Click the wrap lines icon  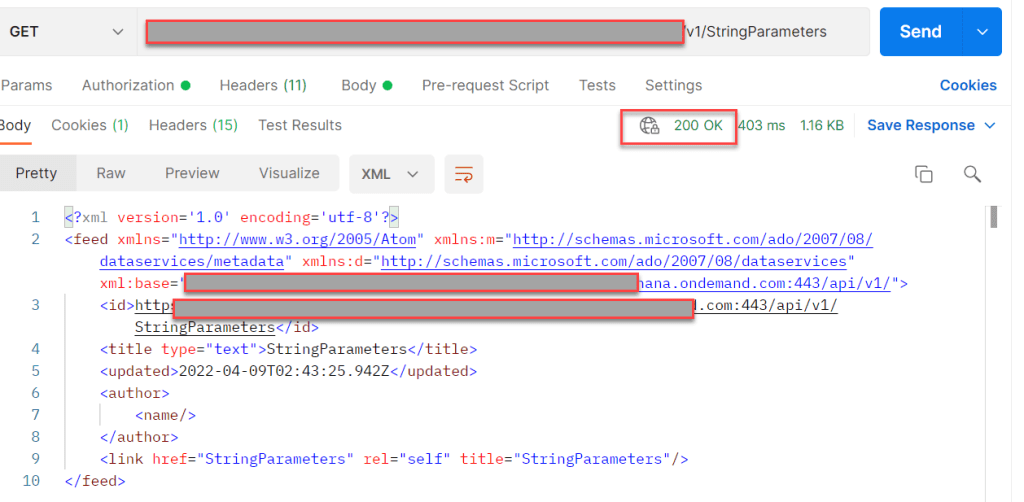(464, 174)
